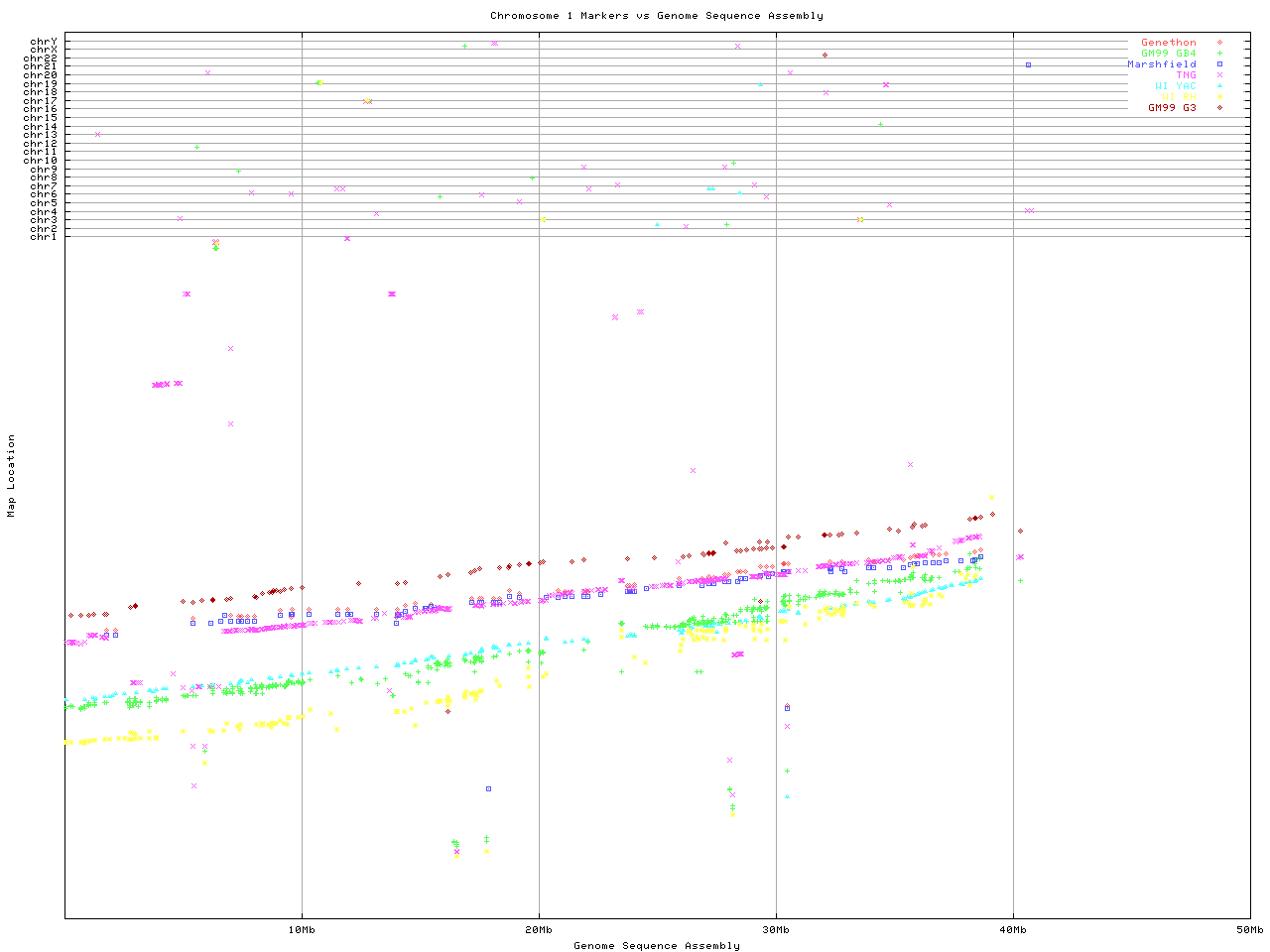
Task: Click the 30Mb x-axis tick label
Action: pos(776,930)
